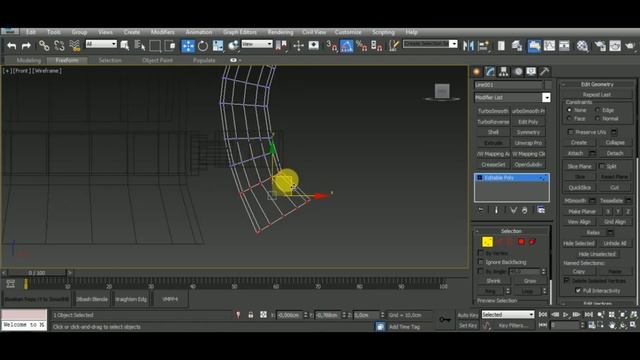Switch to the Motion command panel tab
Viewport: 640px width, 360px height.
tap(518, 72)
